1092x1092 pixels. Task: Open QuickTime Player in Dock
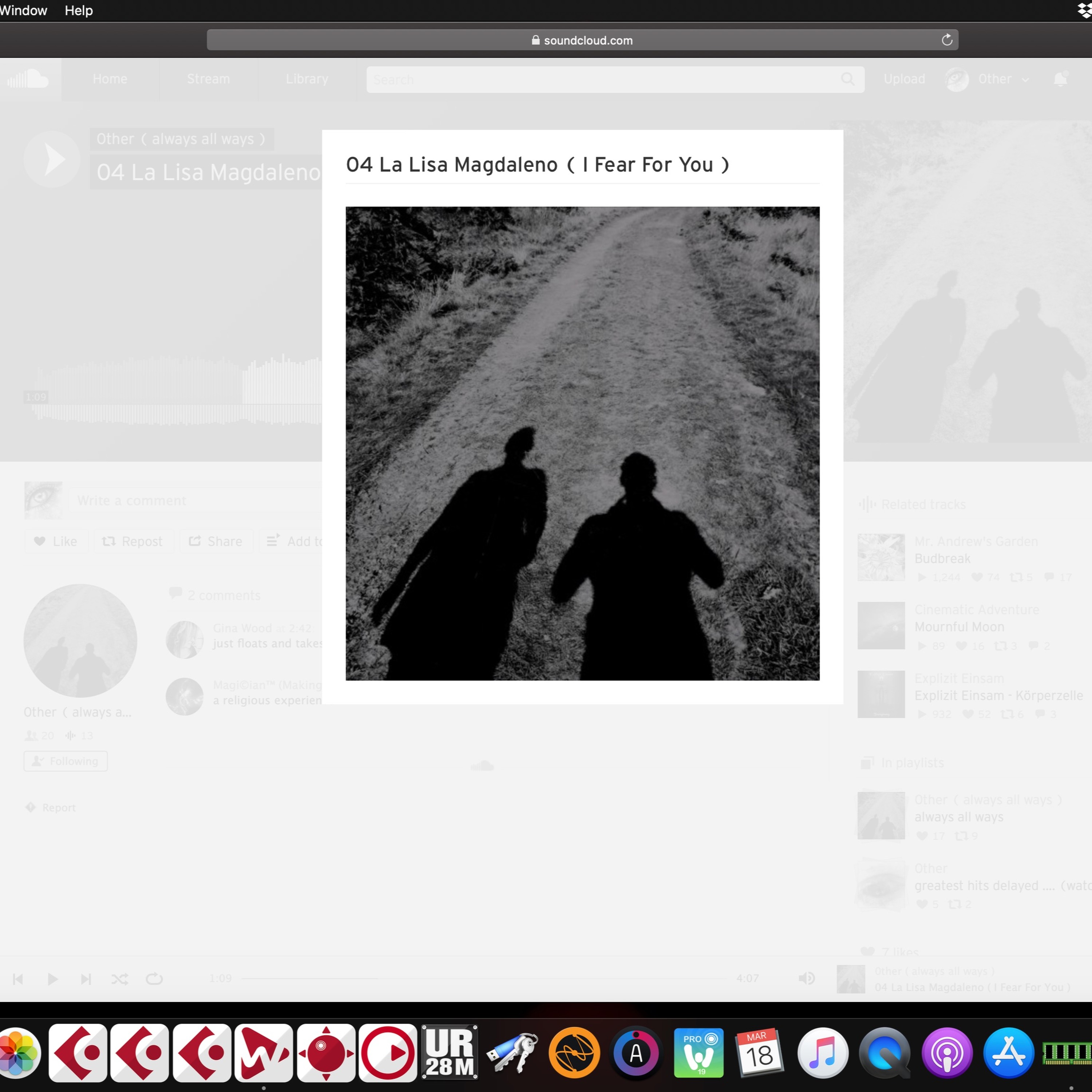[x=885, y=1053]
